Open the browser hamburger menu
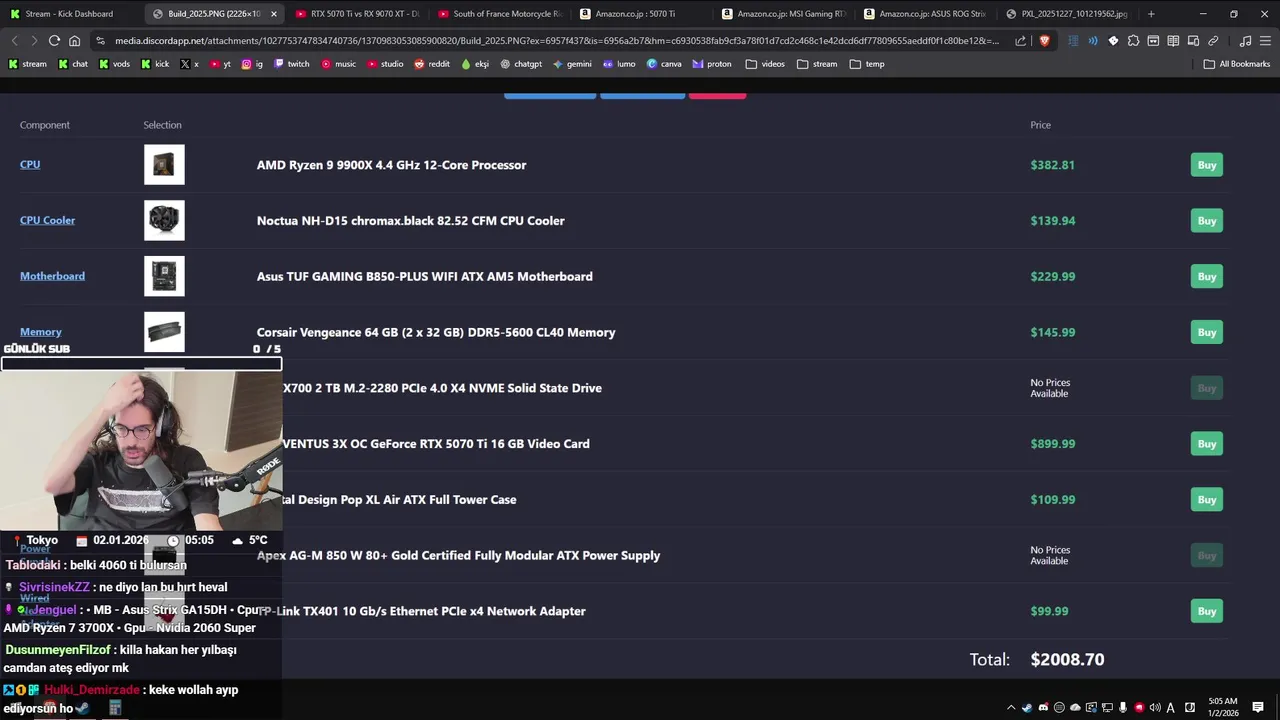This screenshot has width=1280, height=720. click(x=1265, y=41)
